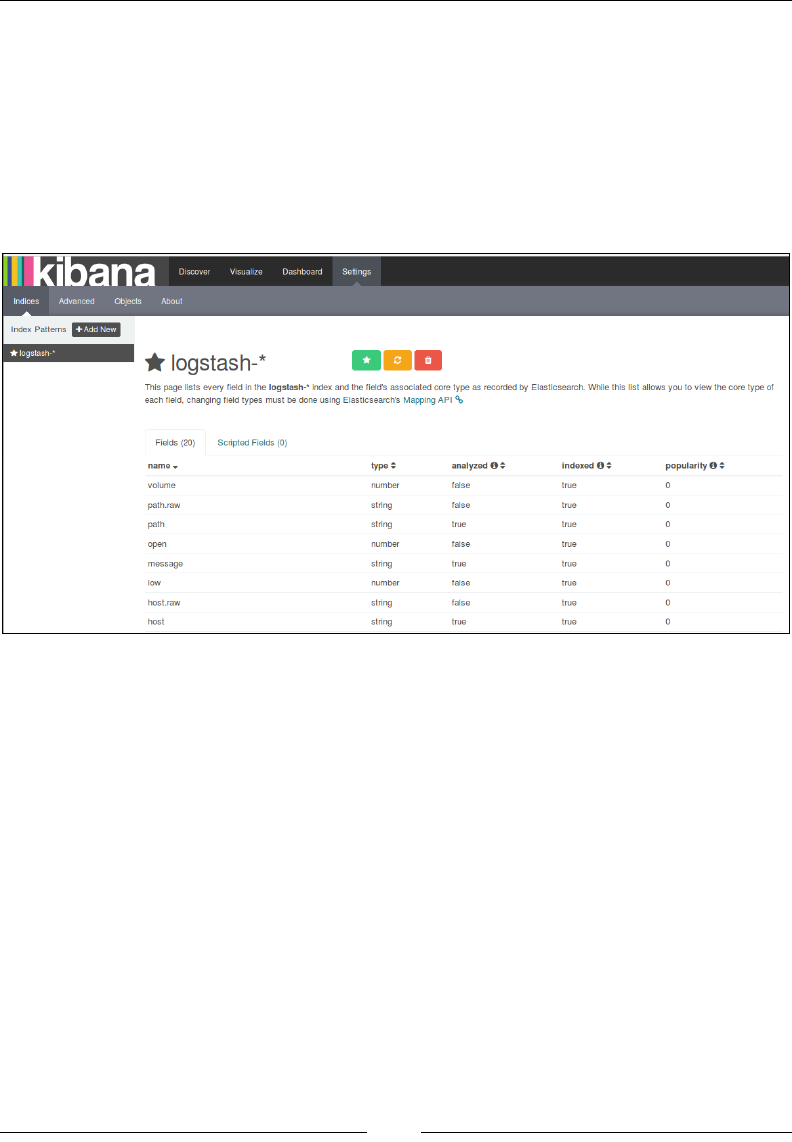Click the logstash-* page heading

point(219,362)
